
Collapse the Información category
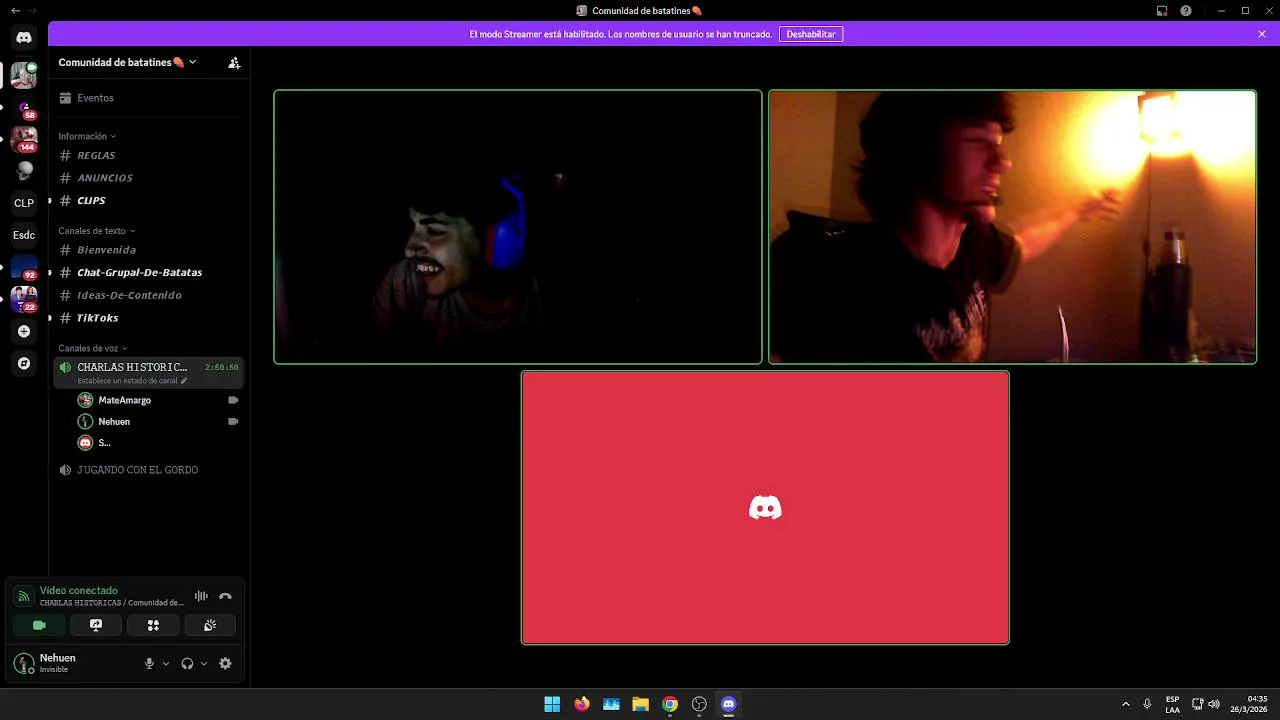[x=87, y=136]
